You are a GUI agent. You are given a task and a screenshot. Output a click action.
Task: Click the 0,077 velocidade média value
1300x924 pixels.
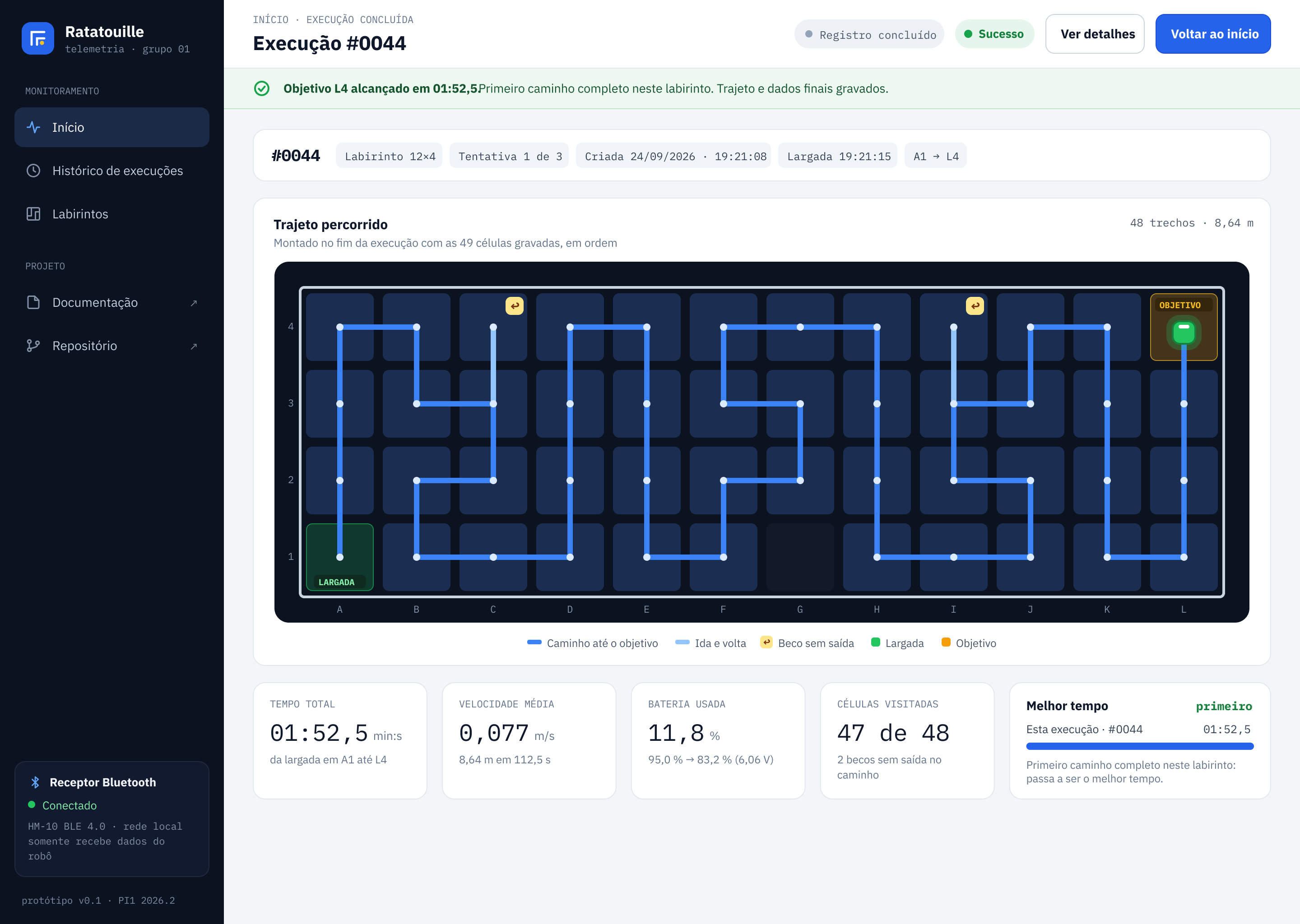click(494, 733)
